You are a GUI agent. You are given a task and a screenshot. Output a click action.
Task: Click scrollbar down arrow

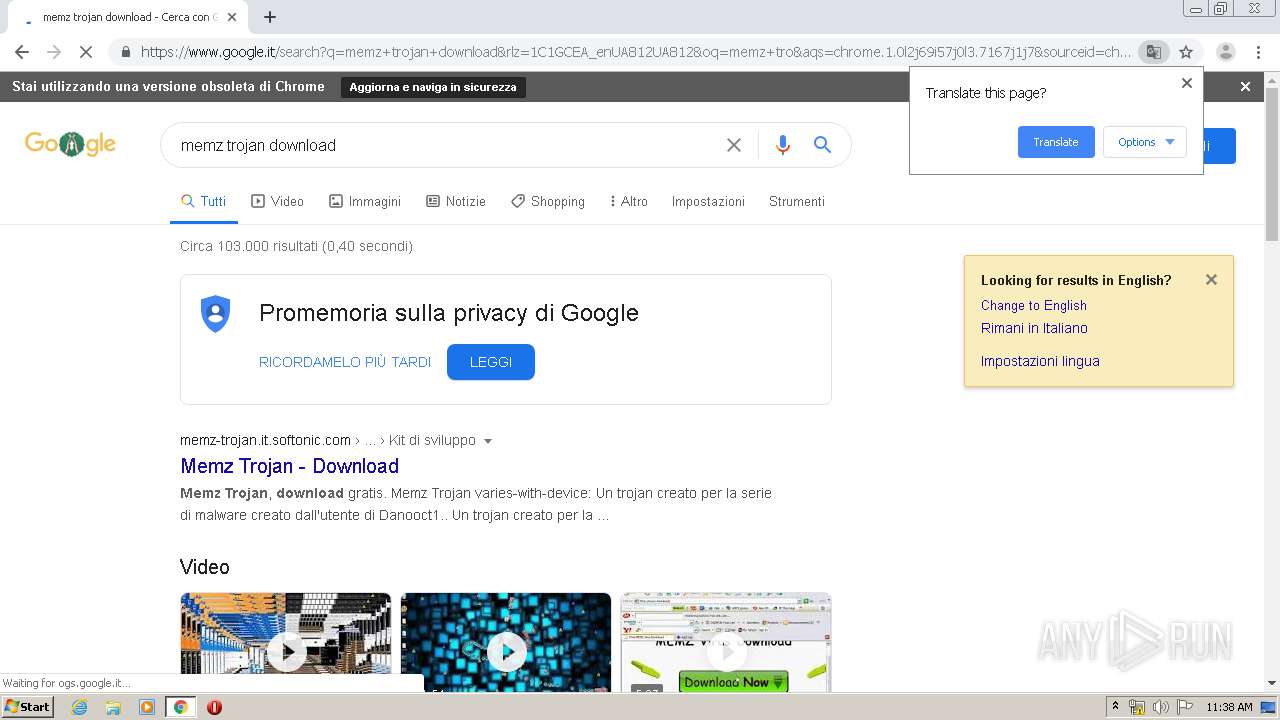click(x=1272, y=683)
